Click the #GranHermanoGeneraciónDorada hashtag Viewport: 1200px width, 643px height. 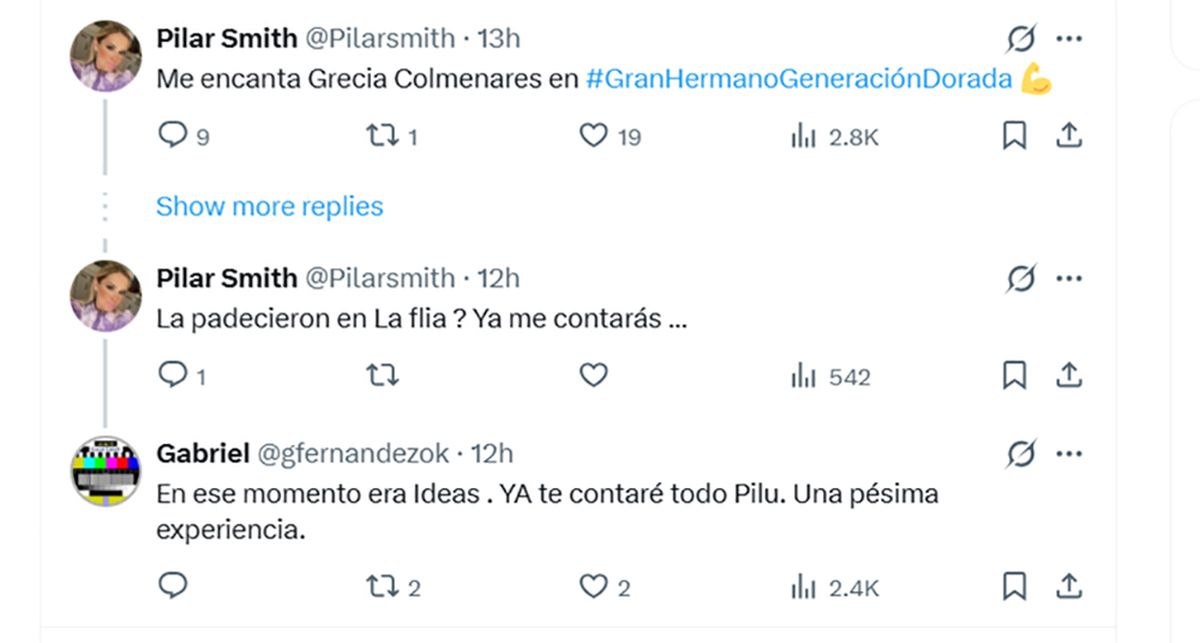(798, 80)
